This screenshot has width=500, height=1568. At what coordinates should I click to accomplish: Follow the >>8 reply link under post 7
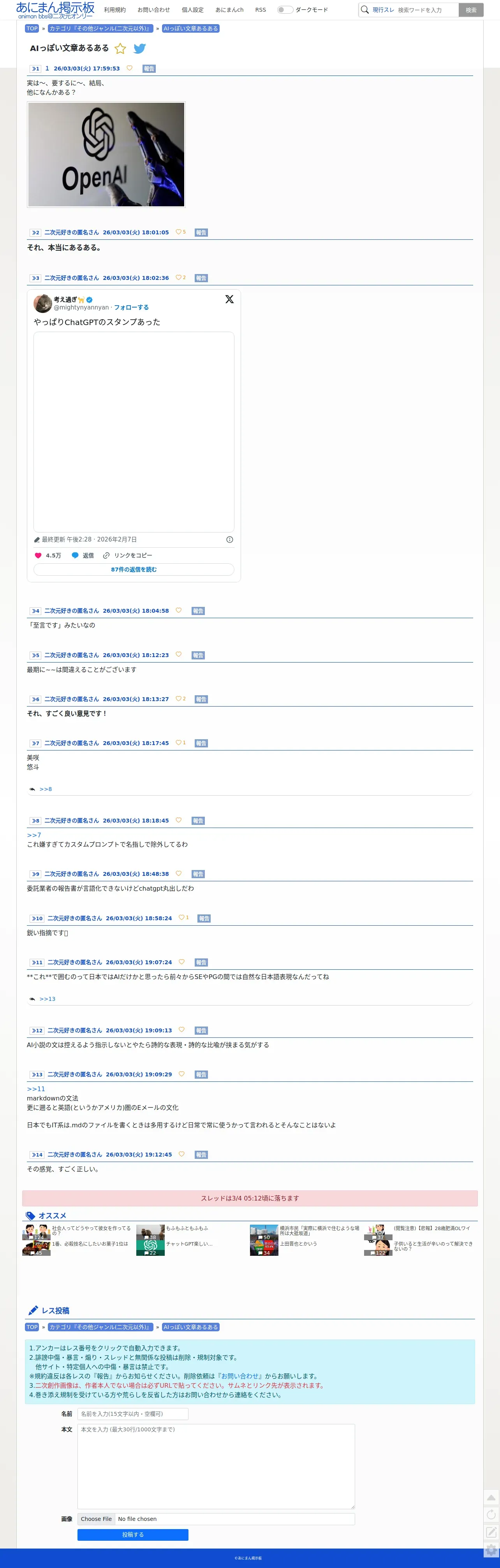[46, 789]
